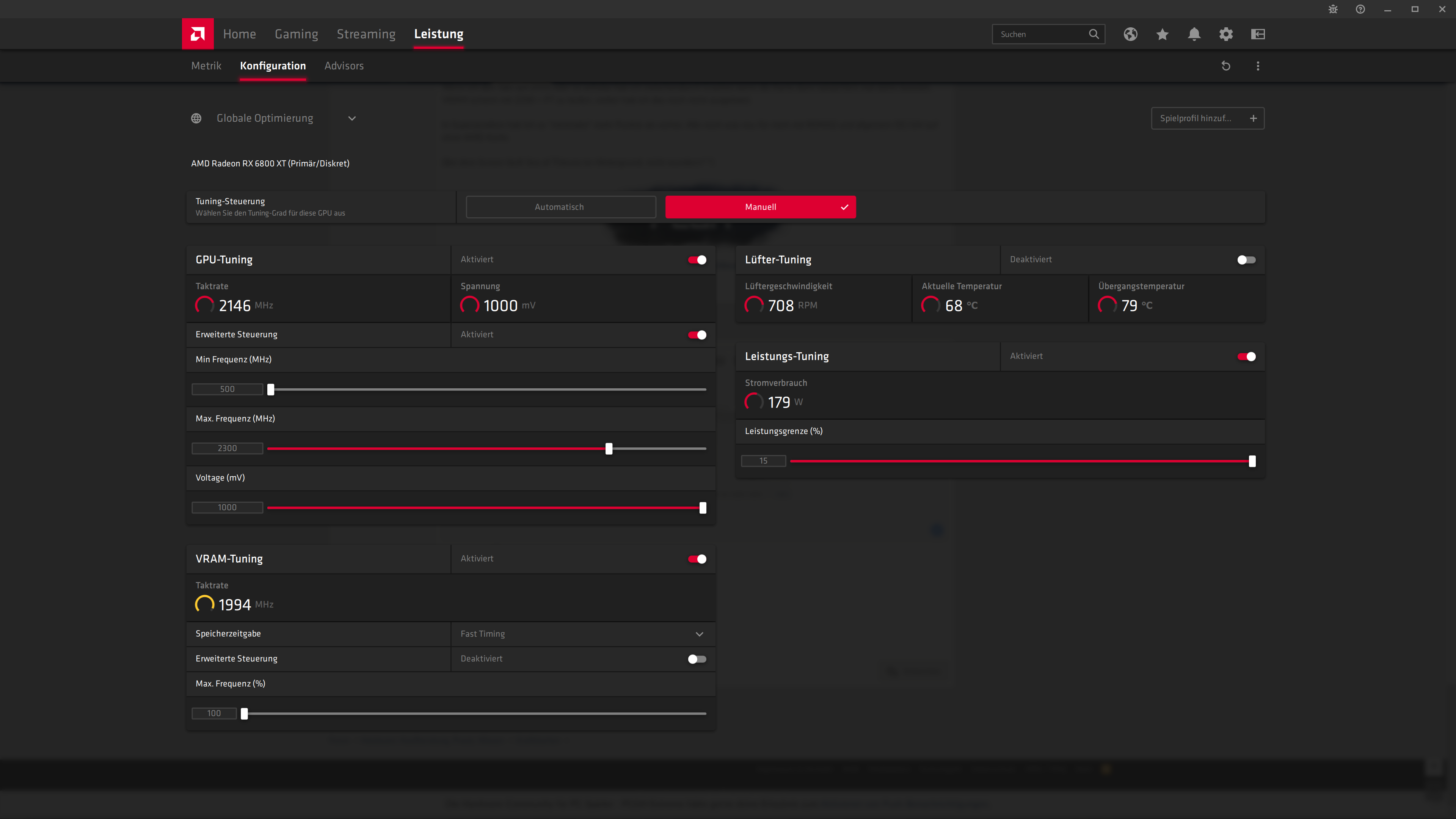Click the reset tuning arrow icon

1225,66
